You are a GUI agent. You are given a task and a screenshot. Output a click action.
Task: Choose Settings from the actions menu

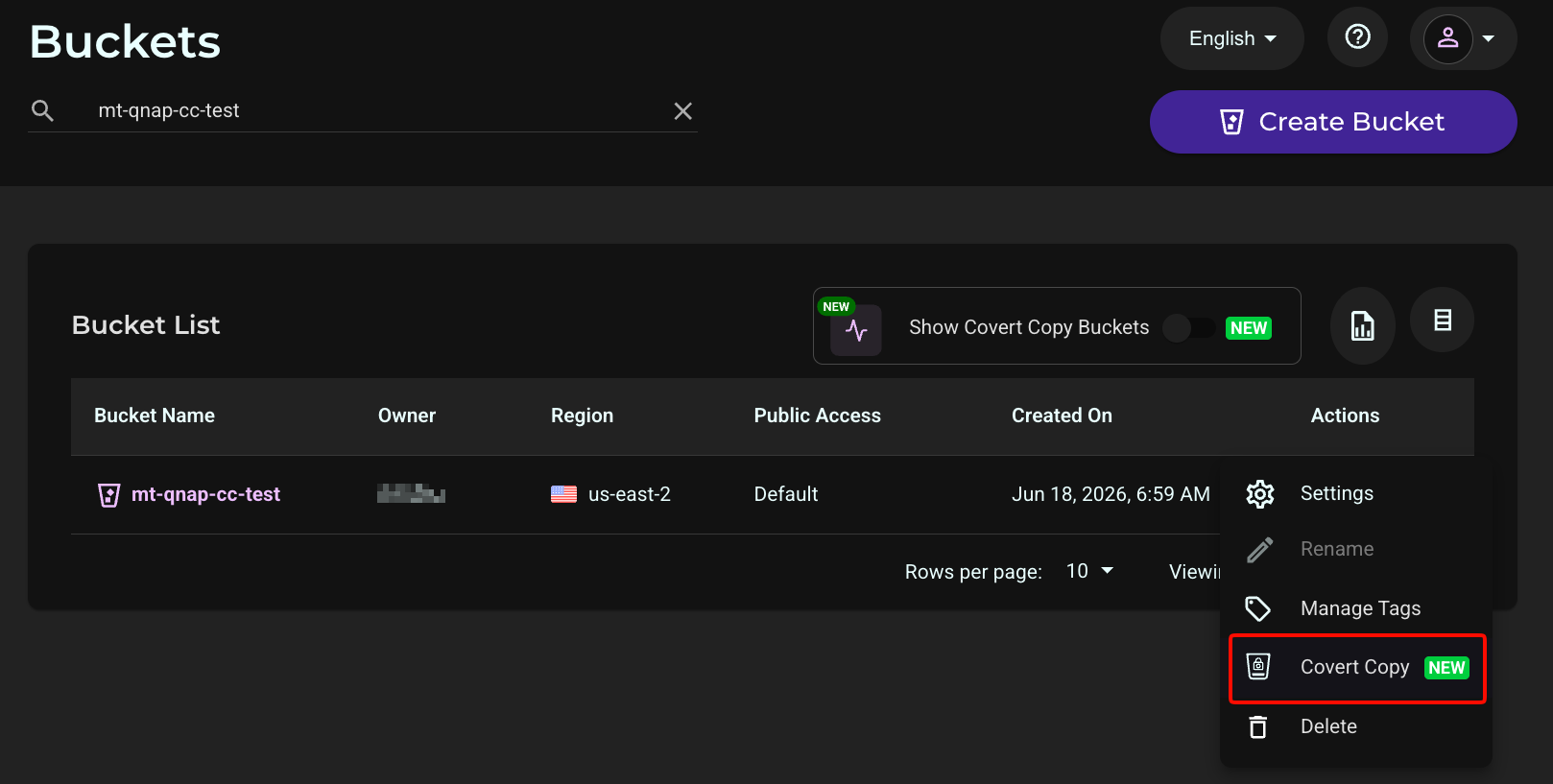tap(1355, 493)
